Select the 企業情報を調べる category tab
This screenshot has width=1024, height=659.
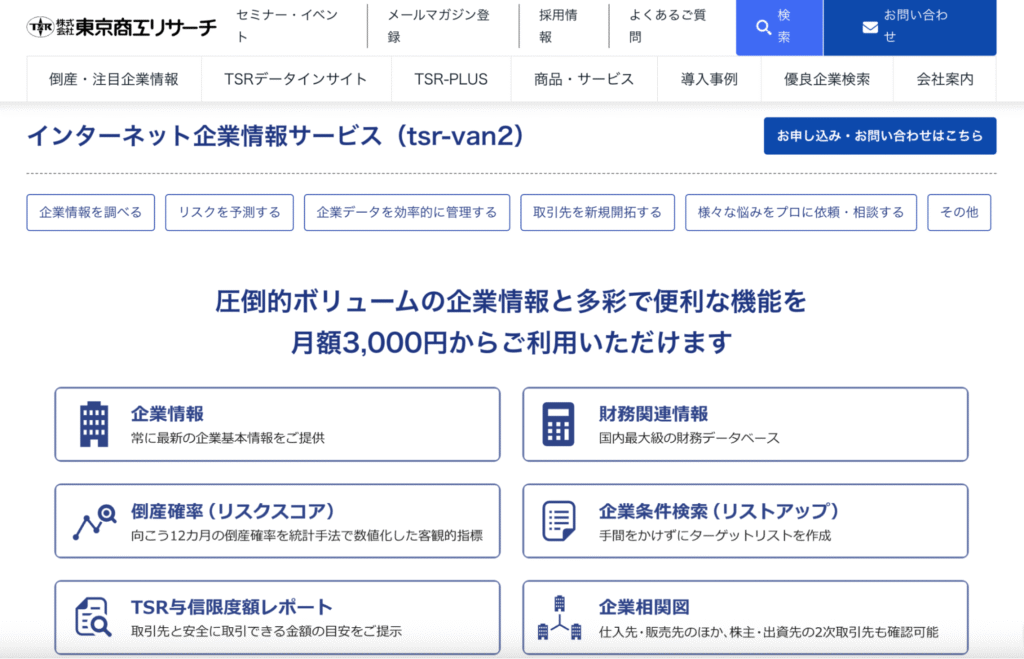(91, 212)
